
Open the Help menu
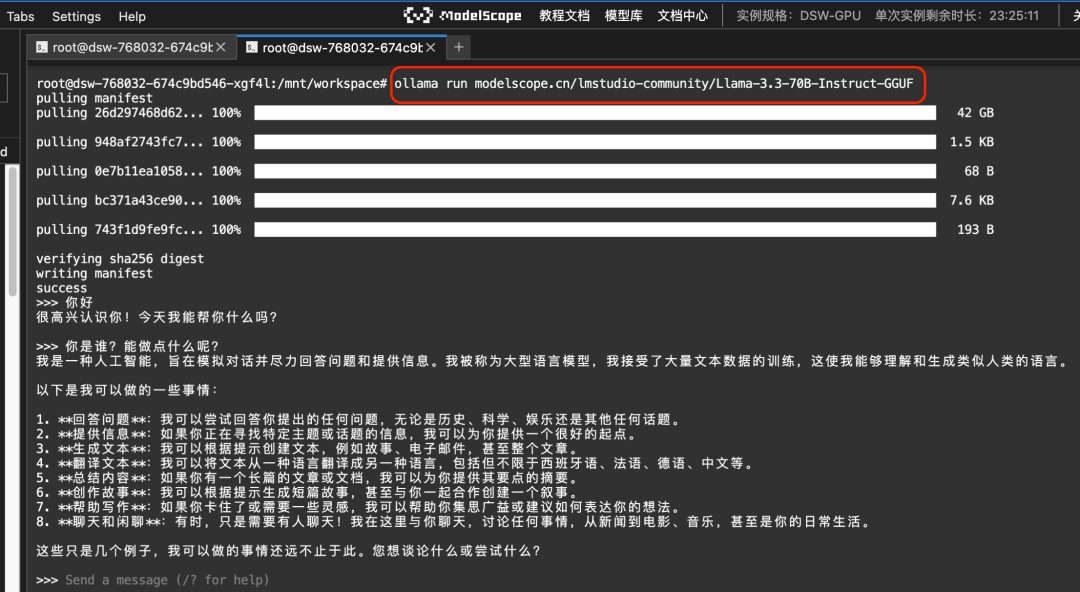[x=132, y=16]
